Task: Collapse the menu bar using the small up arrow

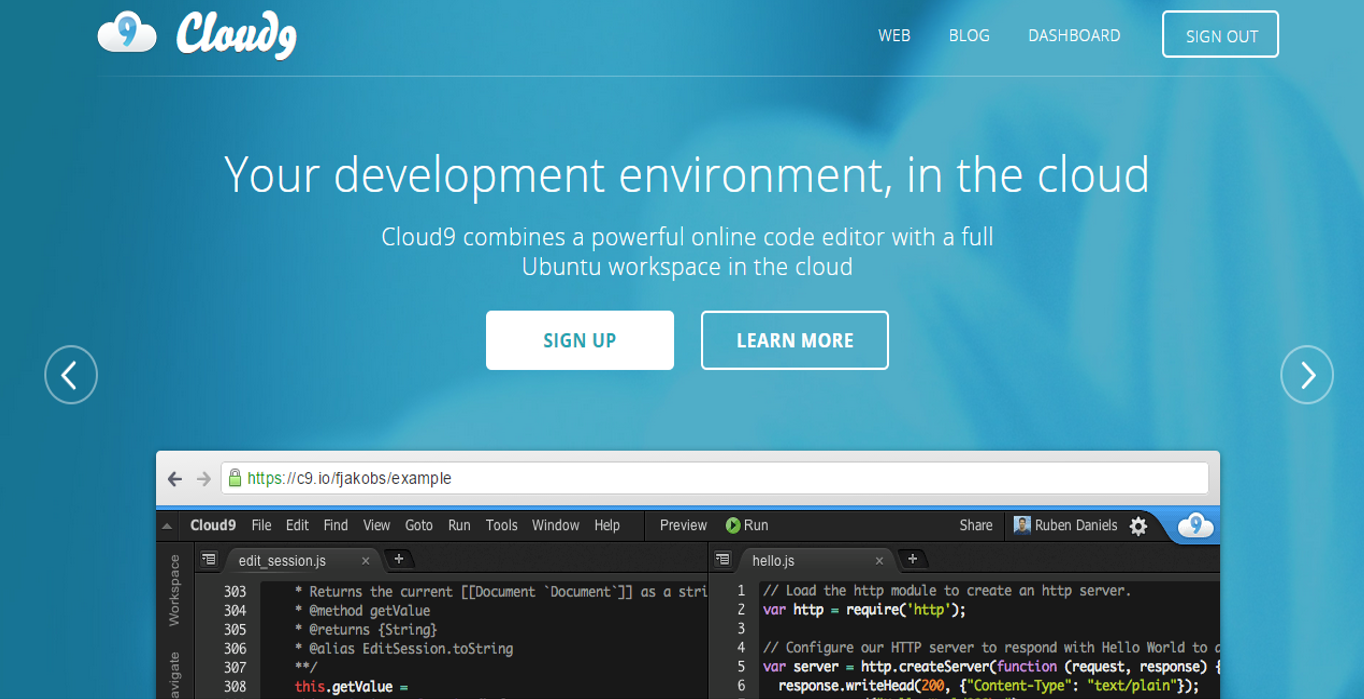Action: pos(167,526)
